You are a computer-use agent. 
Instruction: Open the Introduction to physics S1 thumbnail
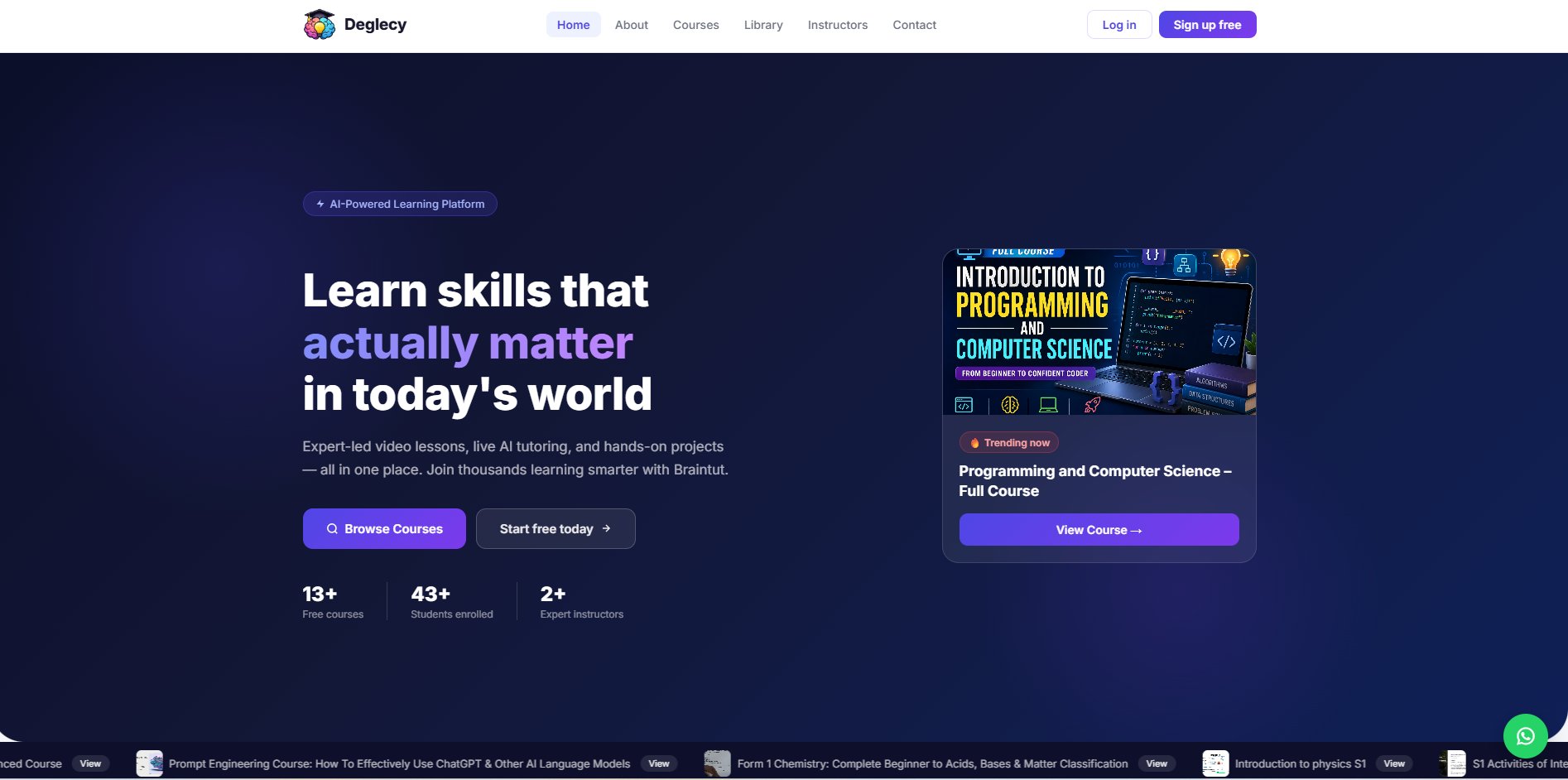(1215, 763)
